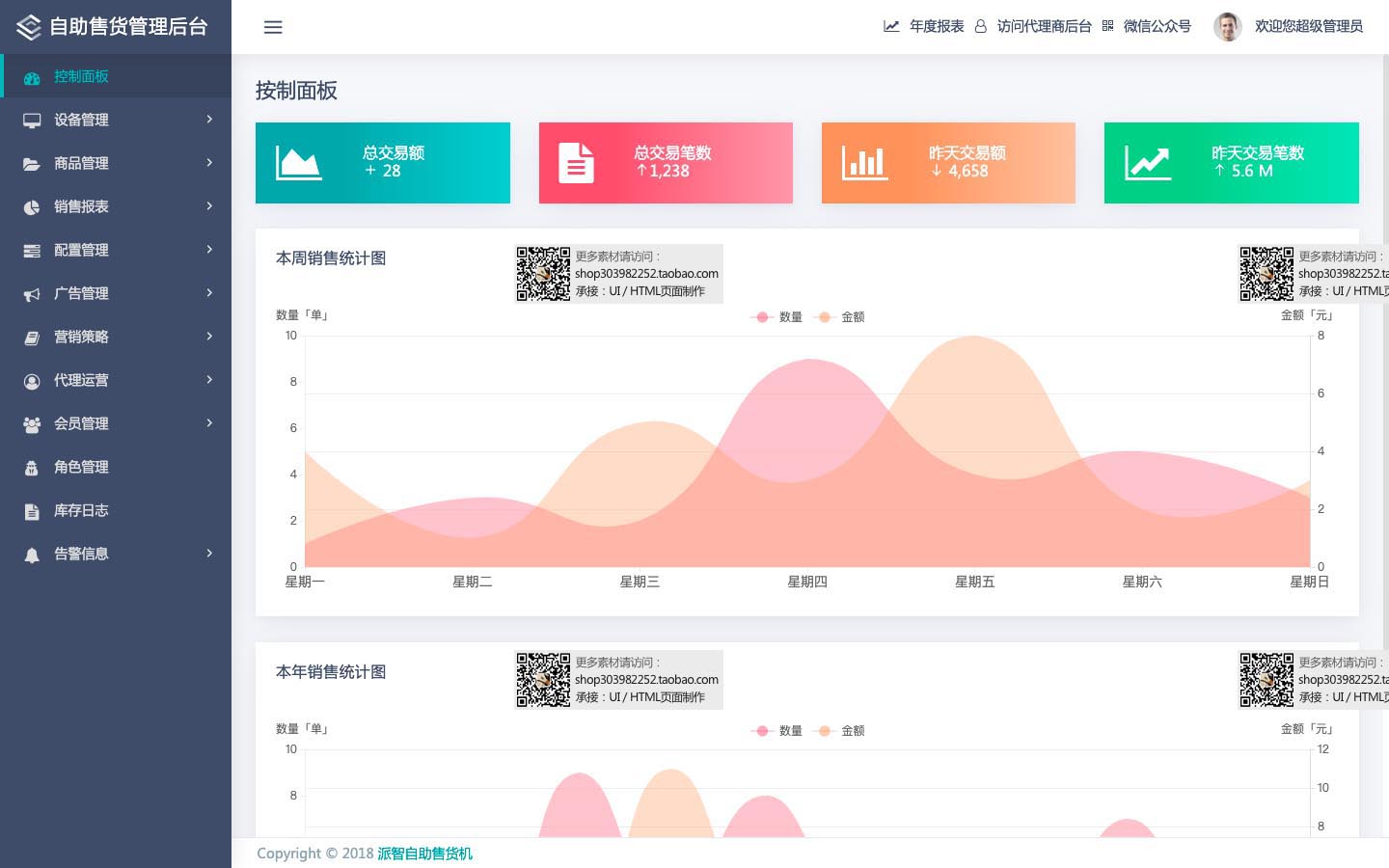Screen dimensions: 1389x868
Task: Click the user avatar photo in header
Action: (x=1227, y=27)
